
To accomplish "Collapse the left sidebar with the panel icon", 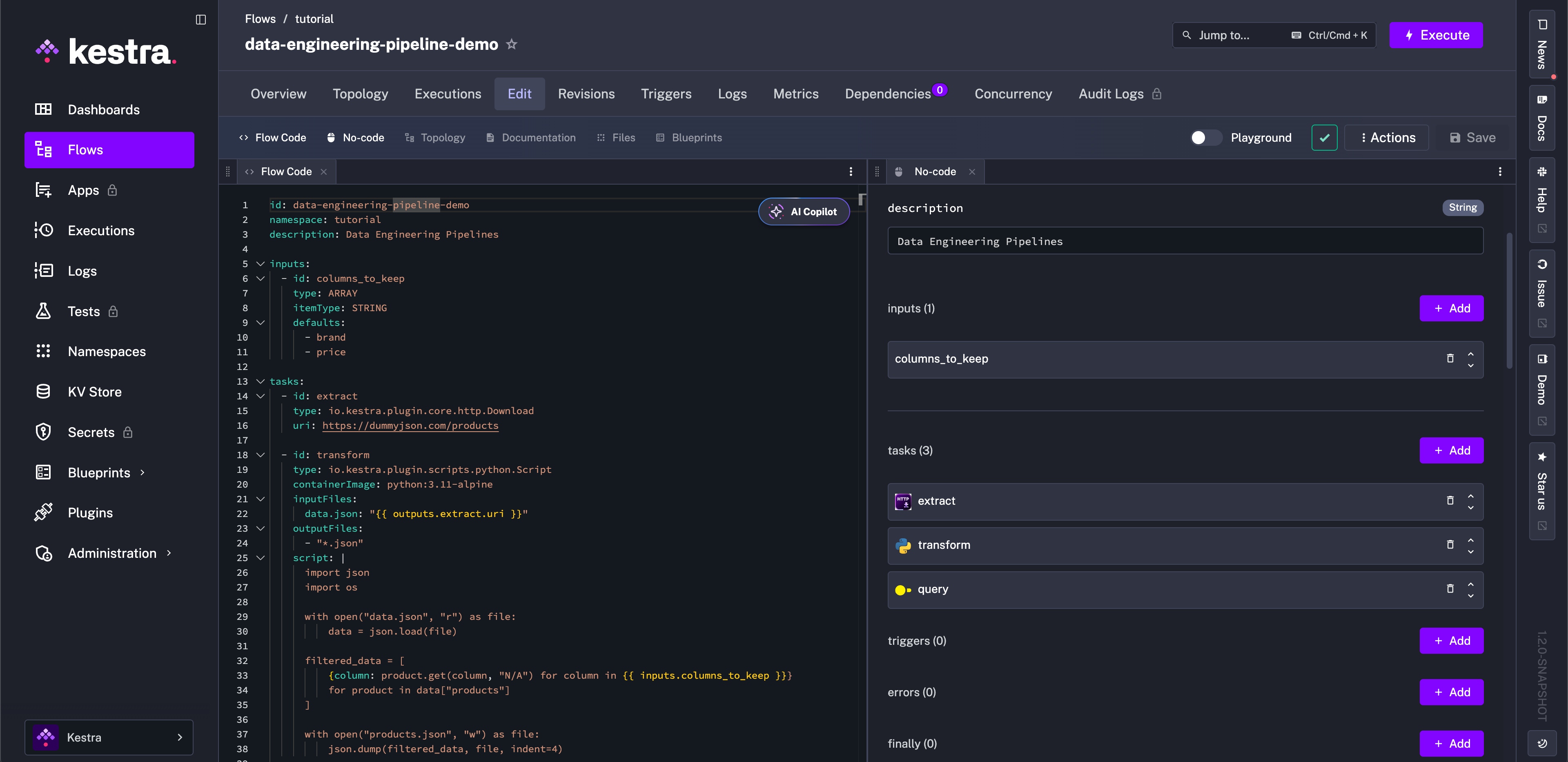I will (201, 20).
